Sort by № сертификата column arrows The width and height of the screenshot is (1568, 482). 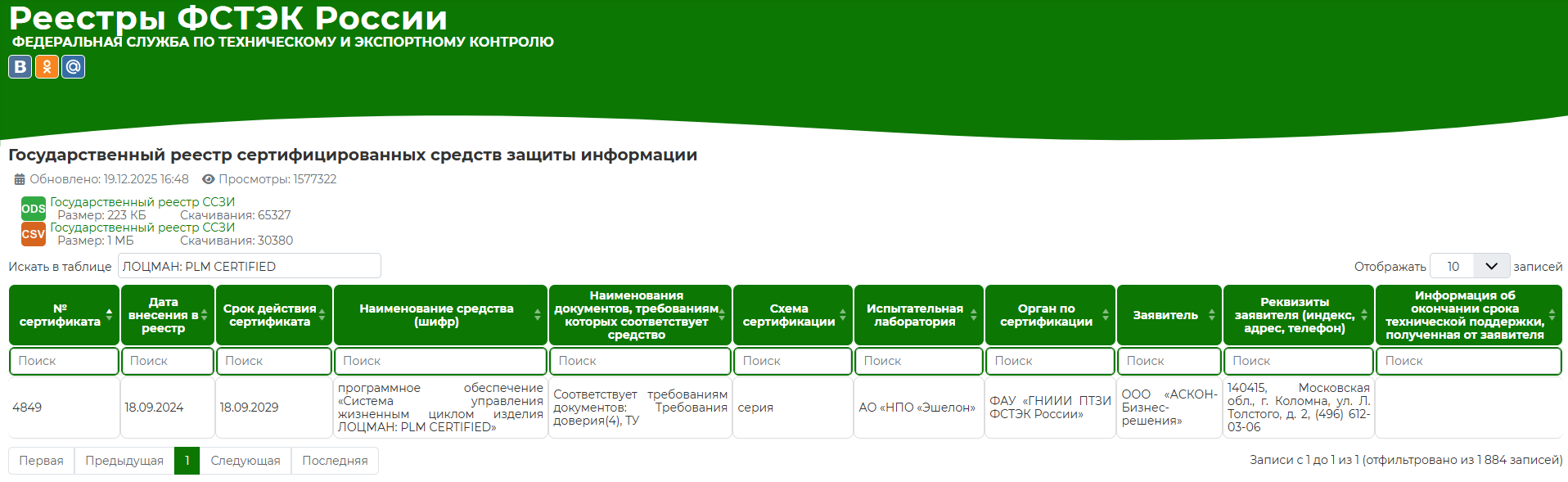click(109, 315)
